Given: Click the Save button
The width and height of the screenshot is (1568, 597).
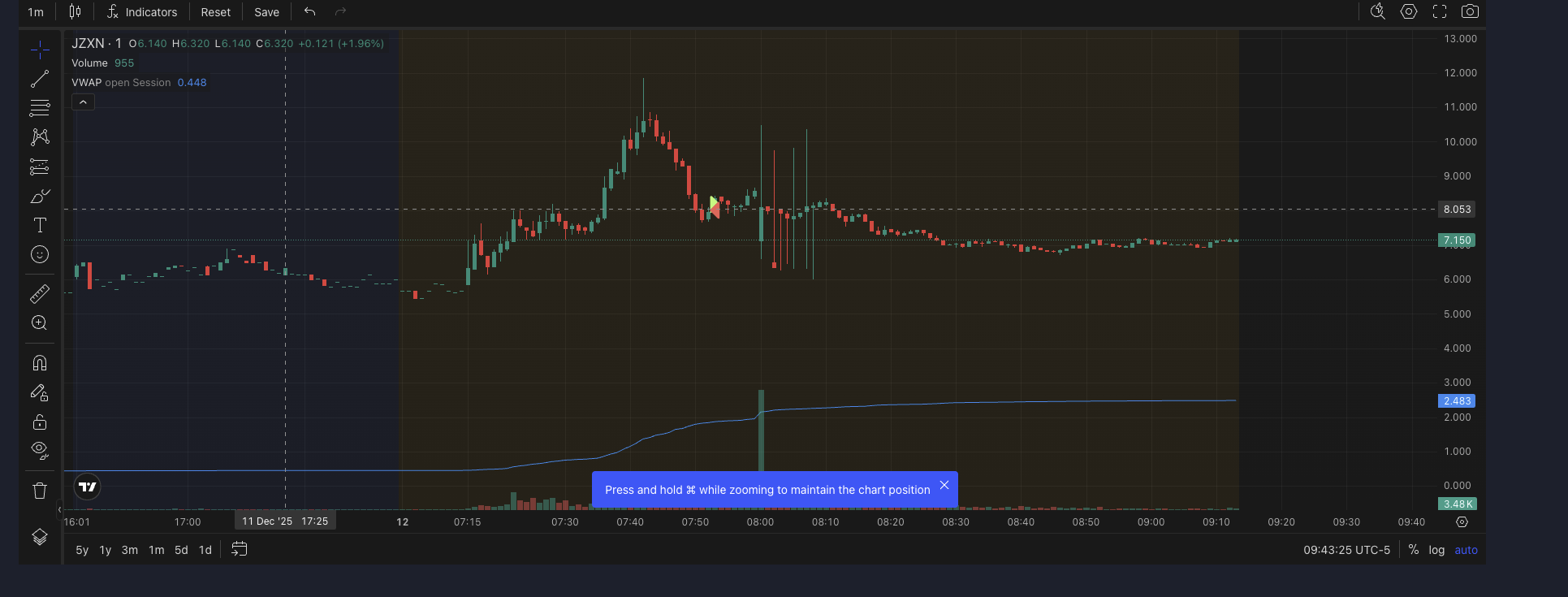Looking at the screenshot, I should click(266, 12).
